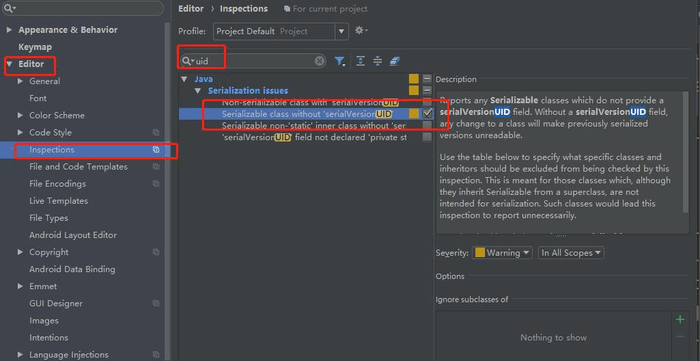Collapse the Serialization issues group
Image resolution: width=700 pixels, height=361 pixels.
[x=198, y=91]
